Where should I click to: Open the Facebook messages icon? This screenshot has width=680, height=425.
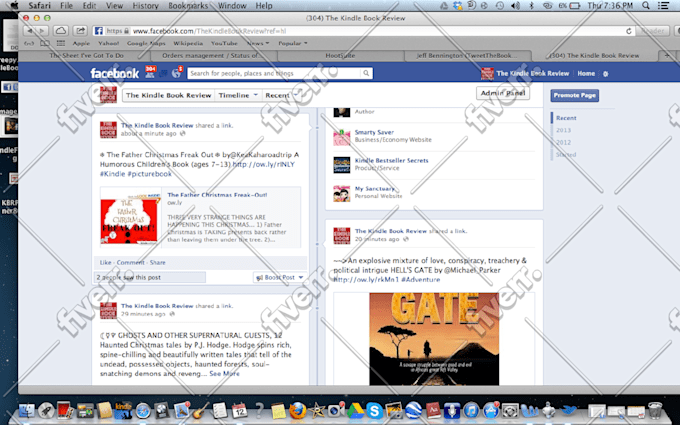click(x=163, y=74)
